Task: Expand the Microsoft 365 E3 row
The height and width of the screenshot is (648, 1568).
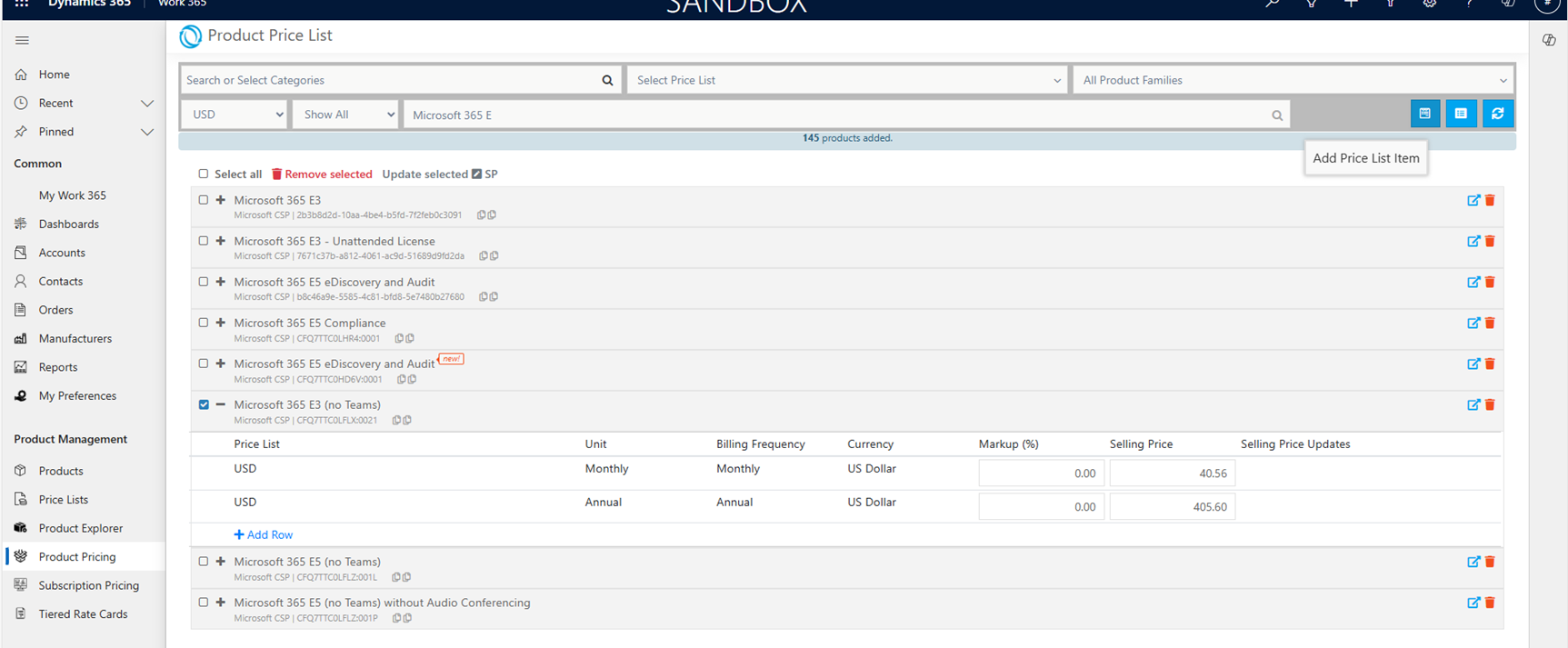Action: tap(220, 200)
